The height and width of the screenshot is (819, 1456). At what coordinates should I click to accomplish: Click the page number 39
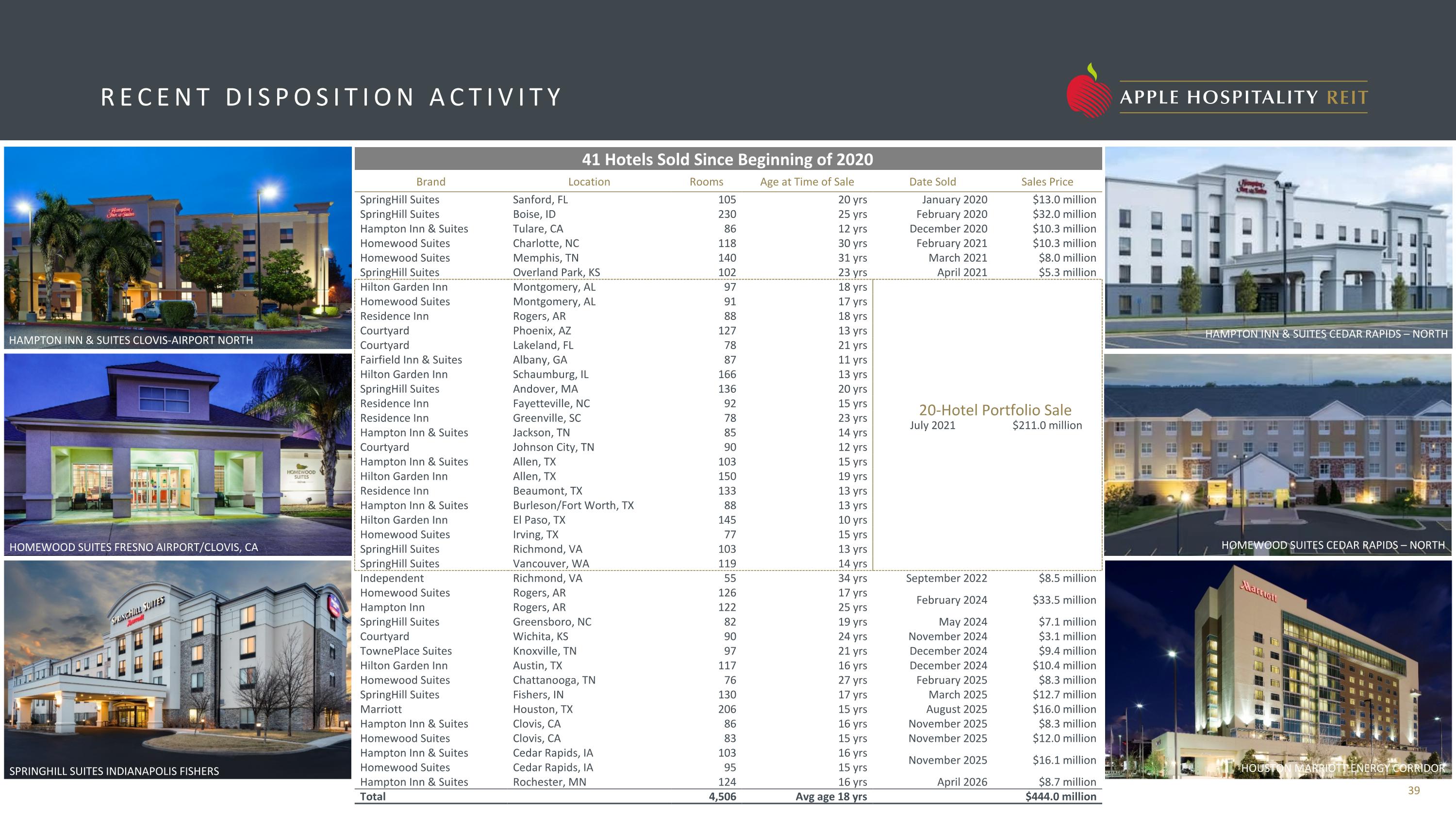1414,791
